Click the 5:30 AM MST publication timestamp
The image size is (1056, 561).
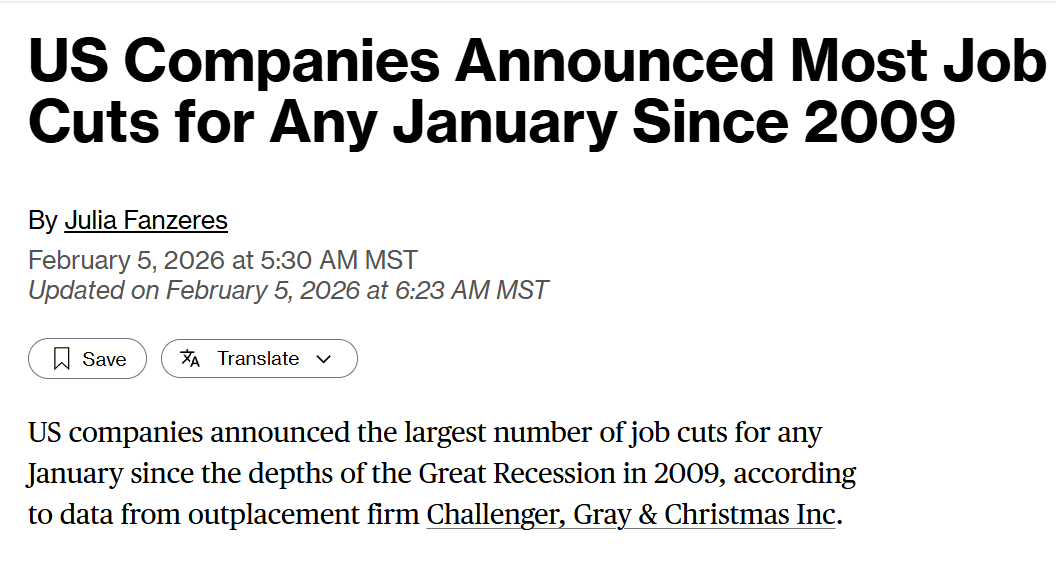(222, 260)
